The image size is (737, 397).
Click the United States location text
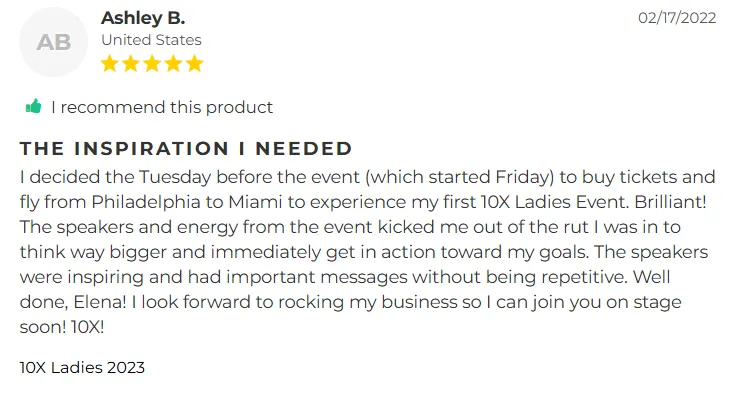[x=151, y=40]
